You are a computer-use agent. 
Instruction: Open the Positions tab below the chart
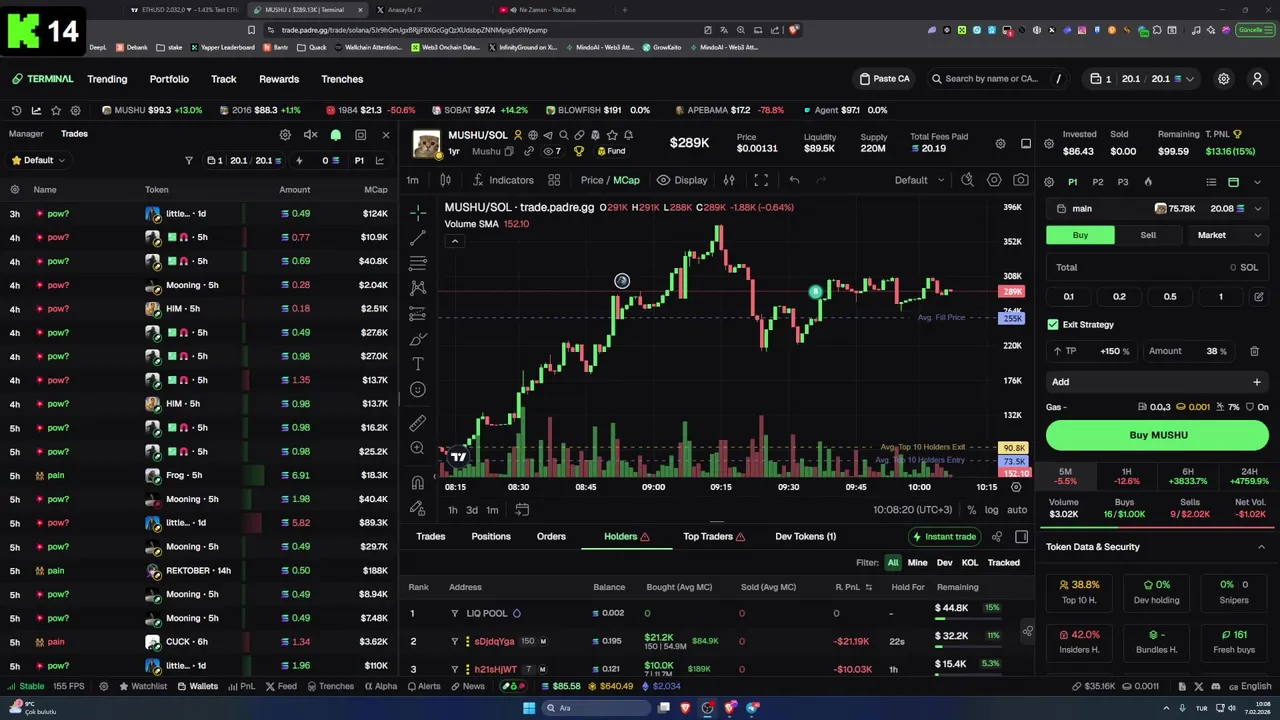491,537
